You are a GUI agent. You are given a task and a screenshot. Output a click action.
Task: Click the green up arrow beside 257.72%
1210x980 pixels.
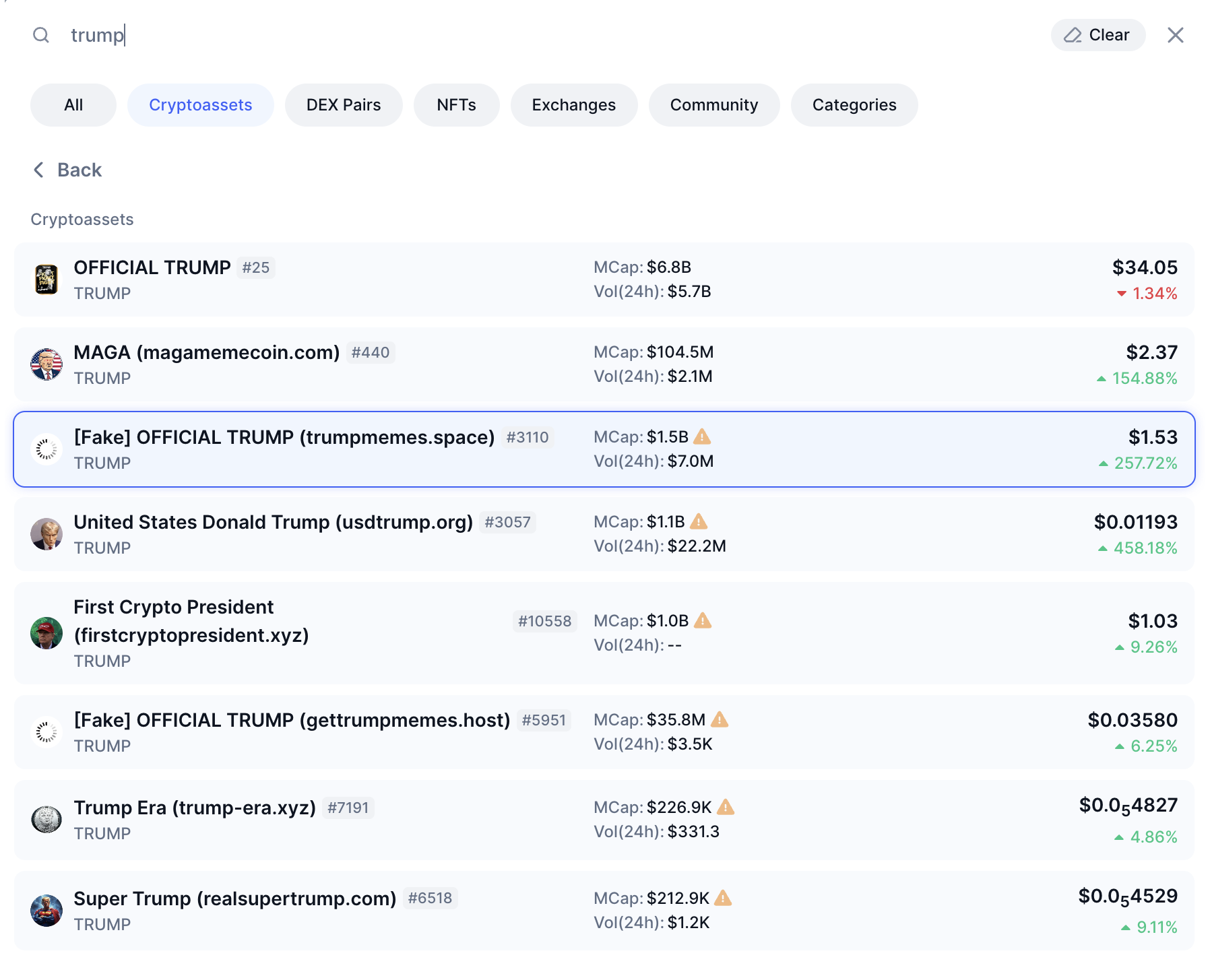[x=1104, y=463]
